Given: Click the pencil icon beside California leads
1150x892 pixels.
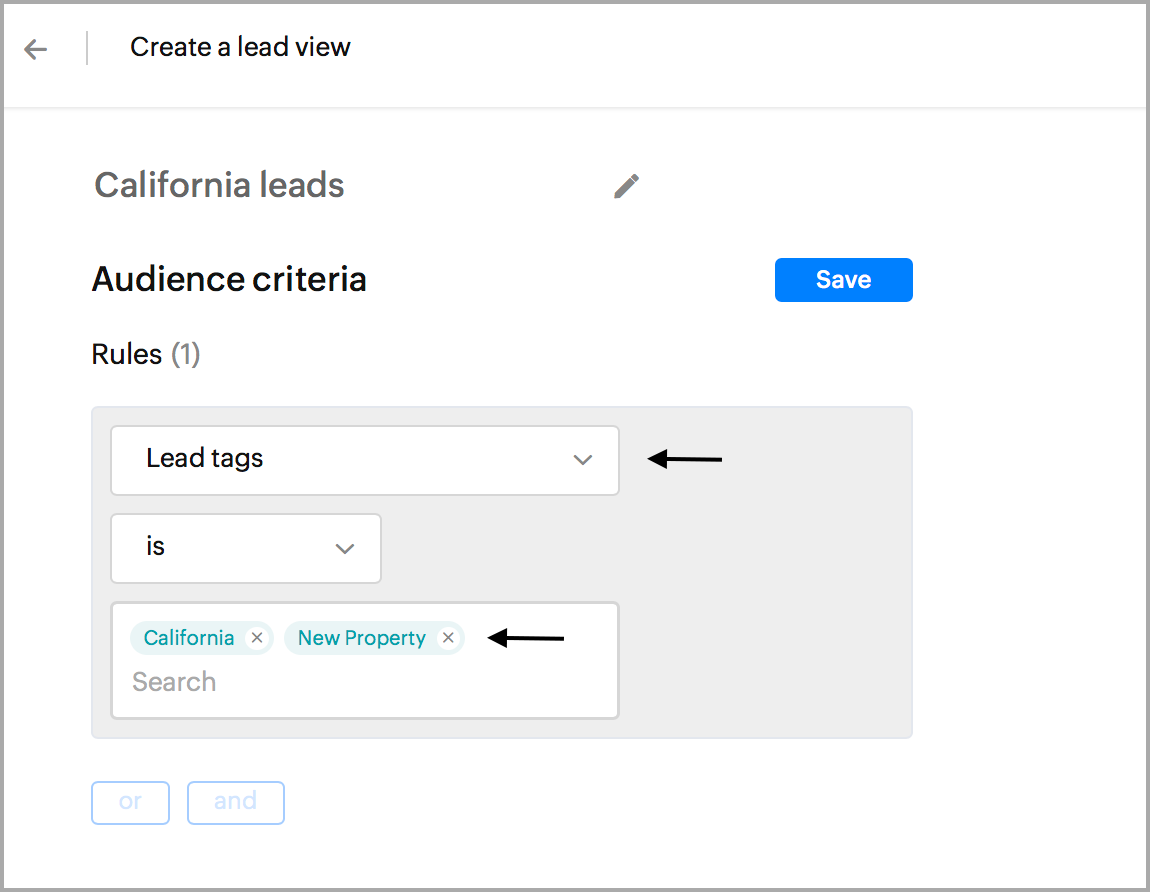Looking at the screenshot, I should point(626,186).
